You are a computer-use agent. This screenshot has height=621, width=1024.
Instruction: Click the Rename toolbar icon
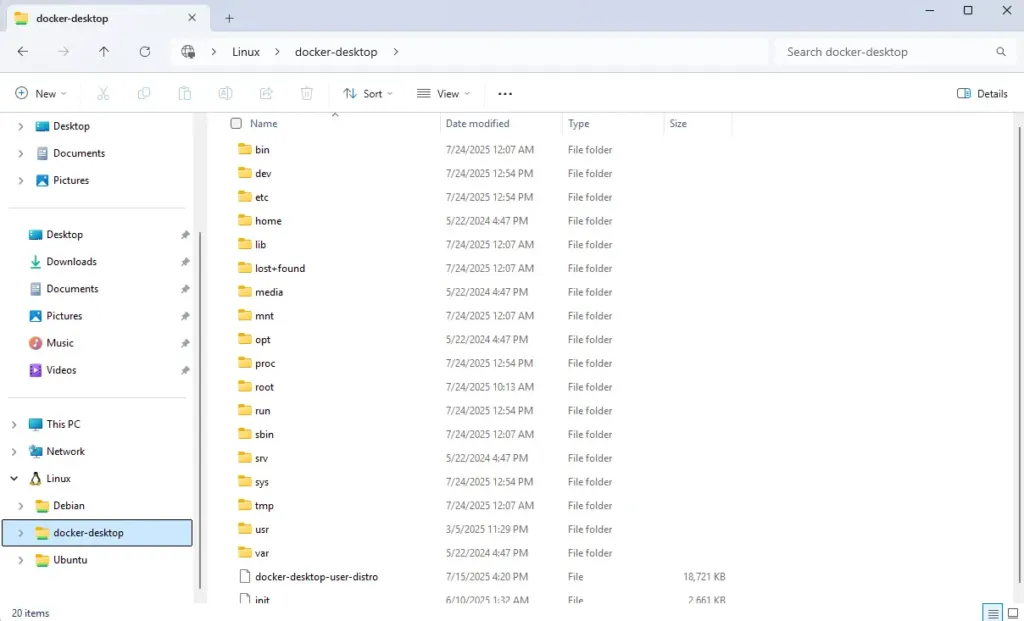pyautogui.click(x=225, y=93)
